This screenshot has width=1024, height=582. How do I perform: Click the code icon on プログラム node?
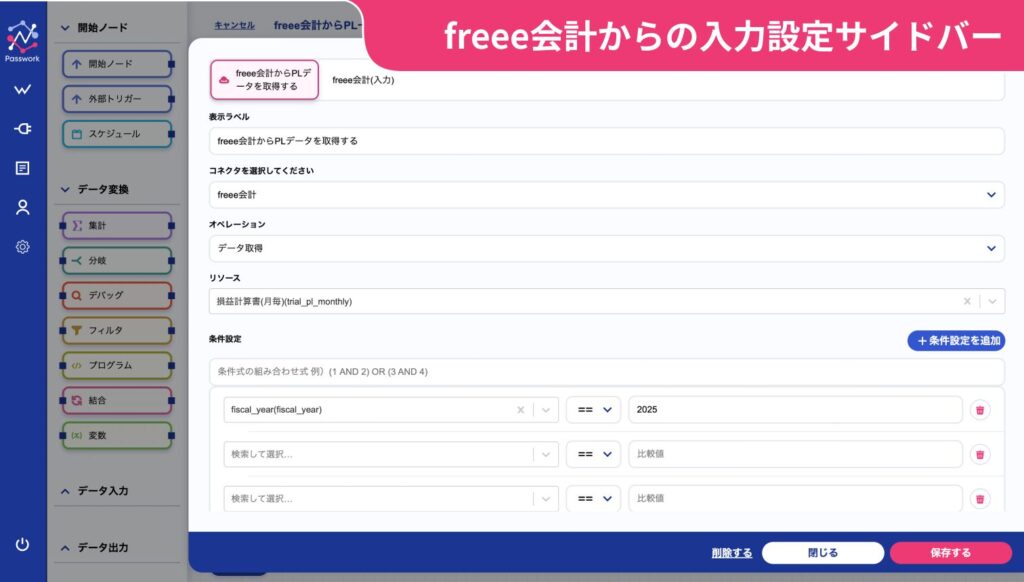pyautogui.click(x=77, y=365)
